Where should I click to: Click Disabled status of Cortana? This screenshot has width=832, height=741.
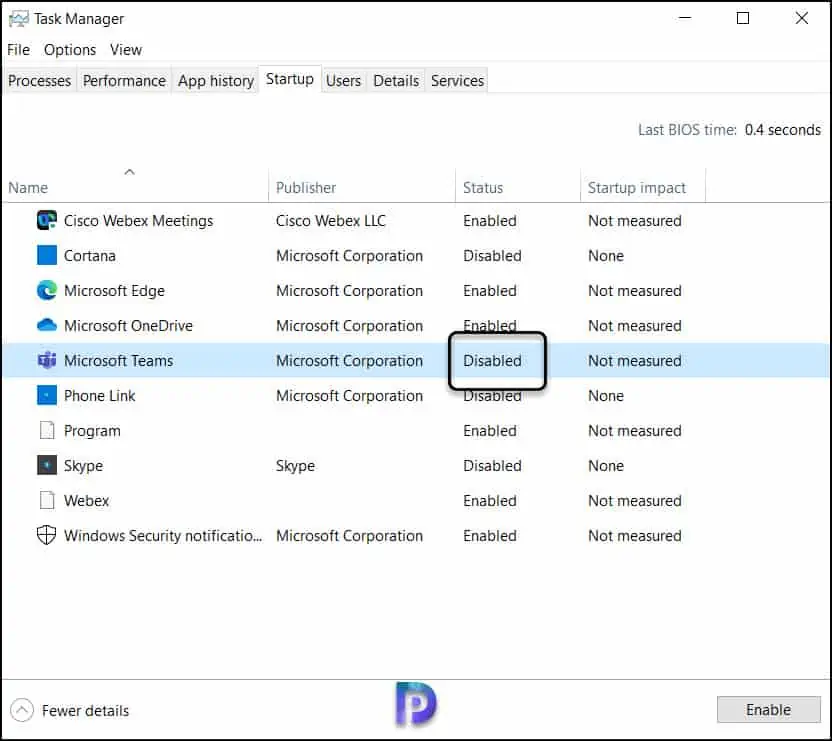(492, 255)
